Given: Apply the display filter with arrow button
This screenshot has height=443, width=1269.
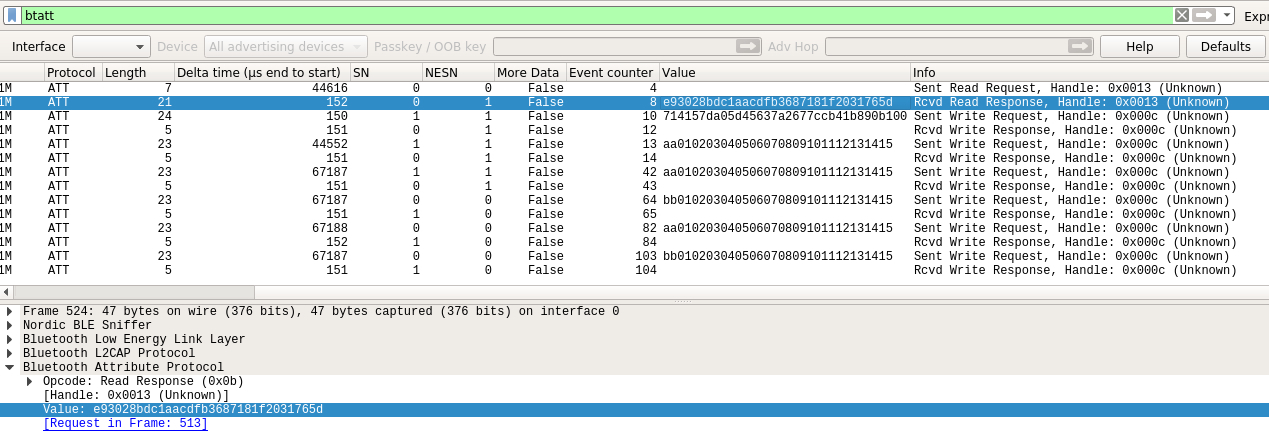Looking at the screenshot, I should click(x=1204, y=15).
